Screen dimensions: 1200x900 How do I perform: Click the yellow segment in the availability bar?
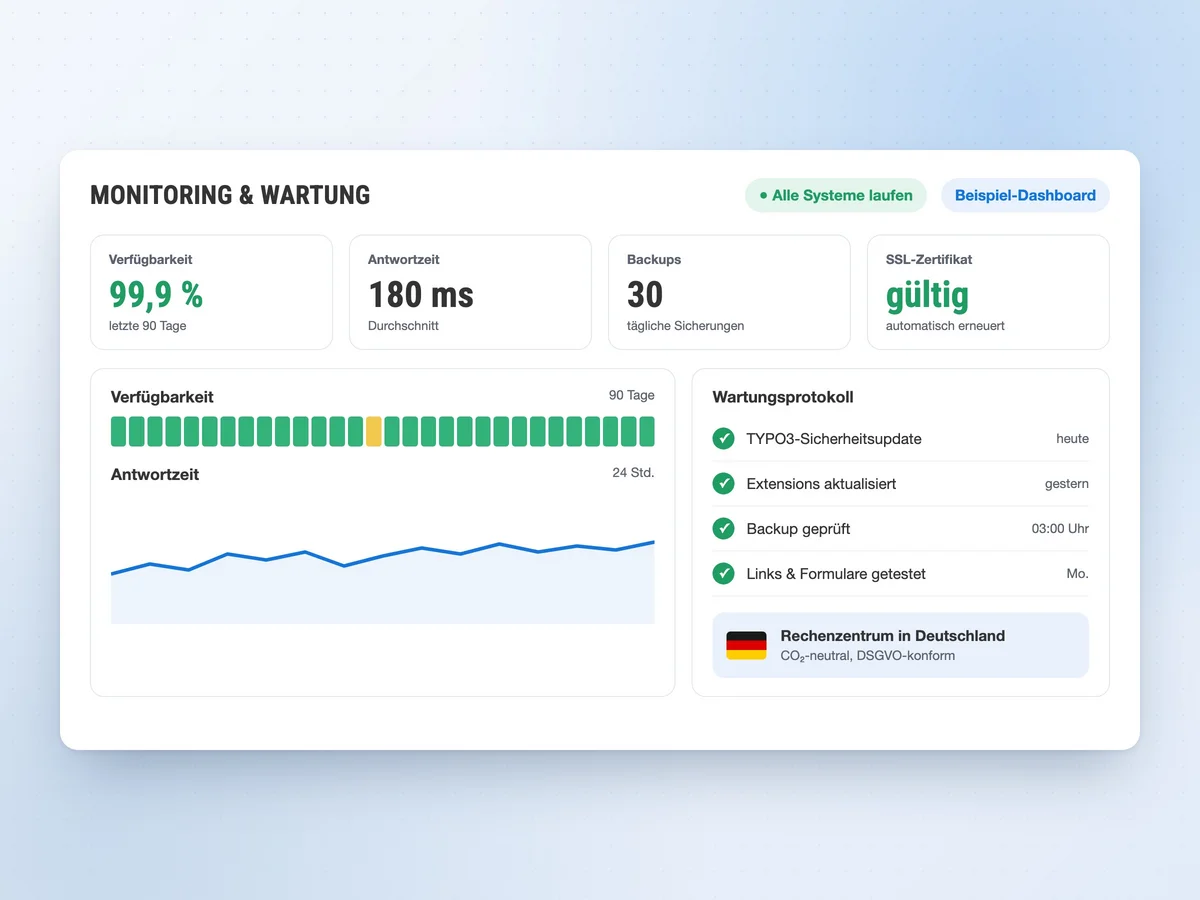(374, 431)
